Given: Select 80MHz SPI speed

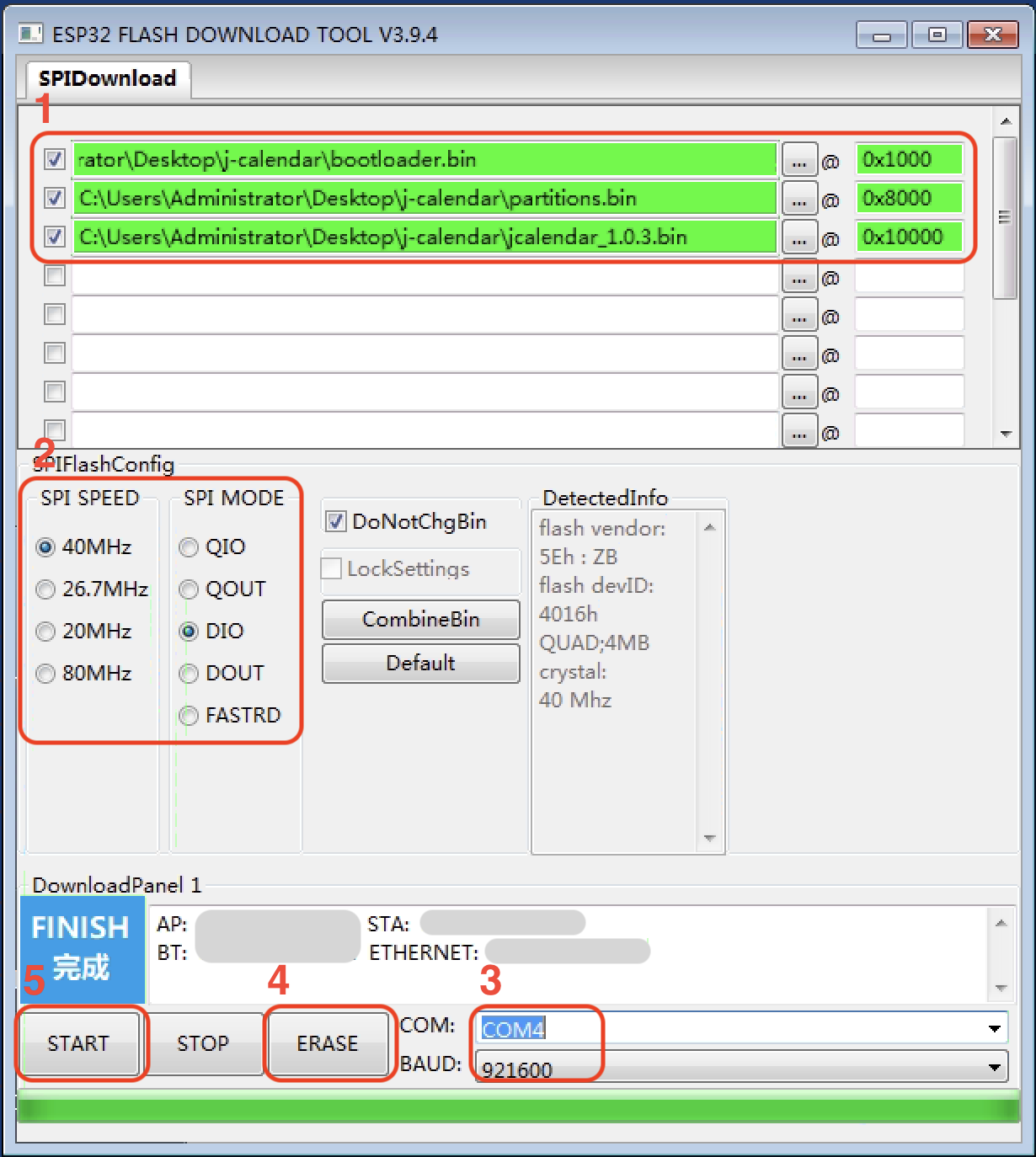Looking at the screenshot, I should pyautogui.click(x=46, y=674).
